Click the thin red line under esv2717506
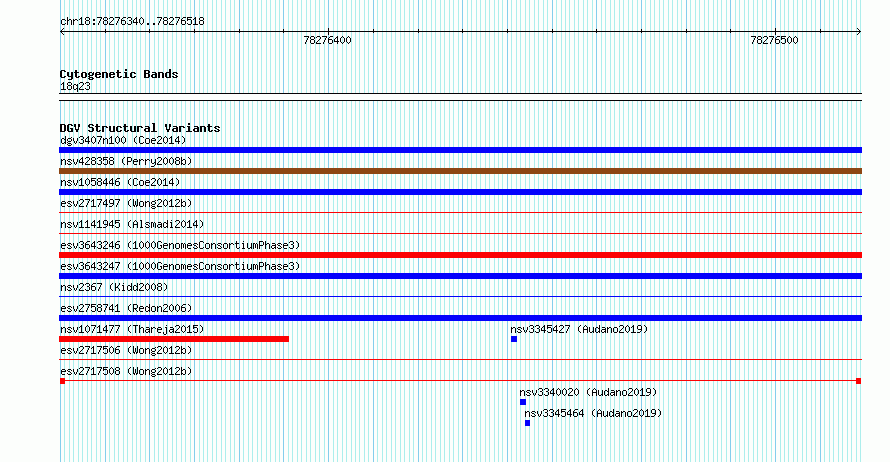 click(x=460, y=360)
